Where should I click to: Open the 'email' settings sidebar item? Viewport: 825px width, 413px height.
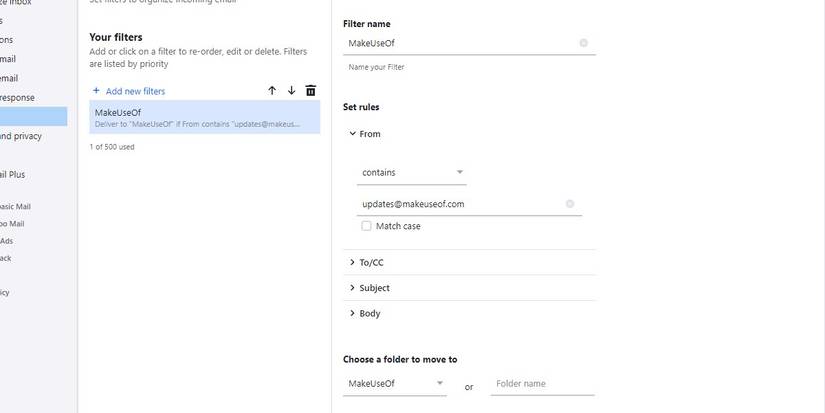point(9,78)
